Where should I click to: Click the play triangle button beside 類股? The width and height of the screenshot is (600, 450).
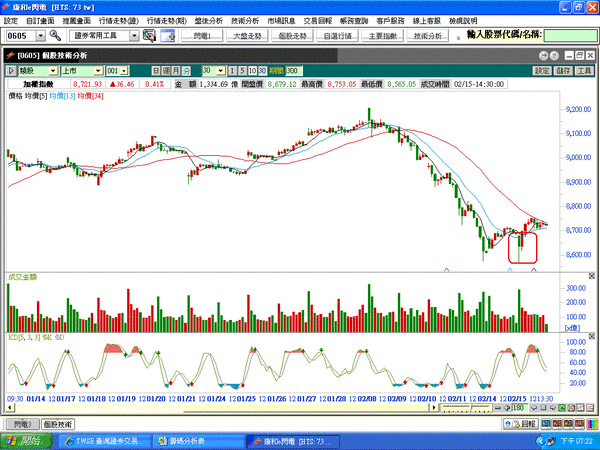(11, 71)
